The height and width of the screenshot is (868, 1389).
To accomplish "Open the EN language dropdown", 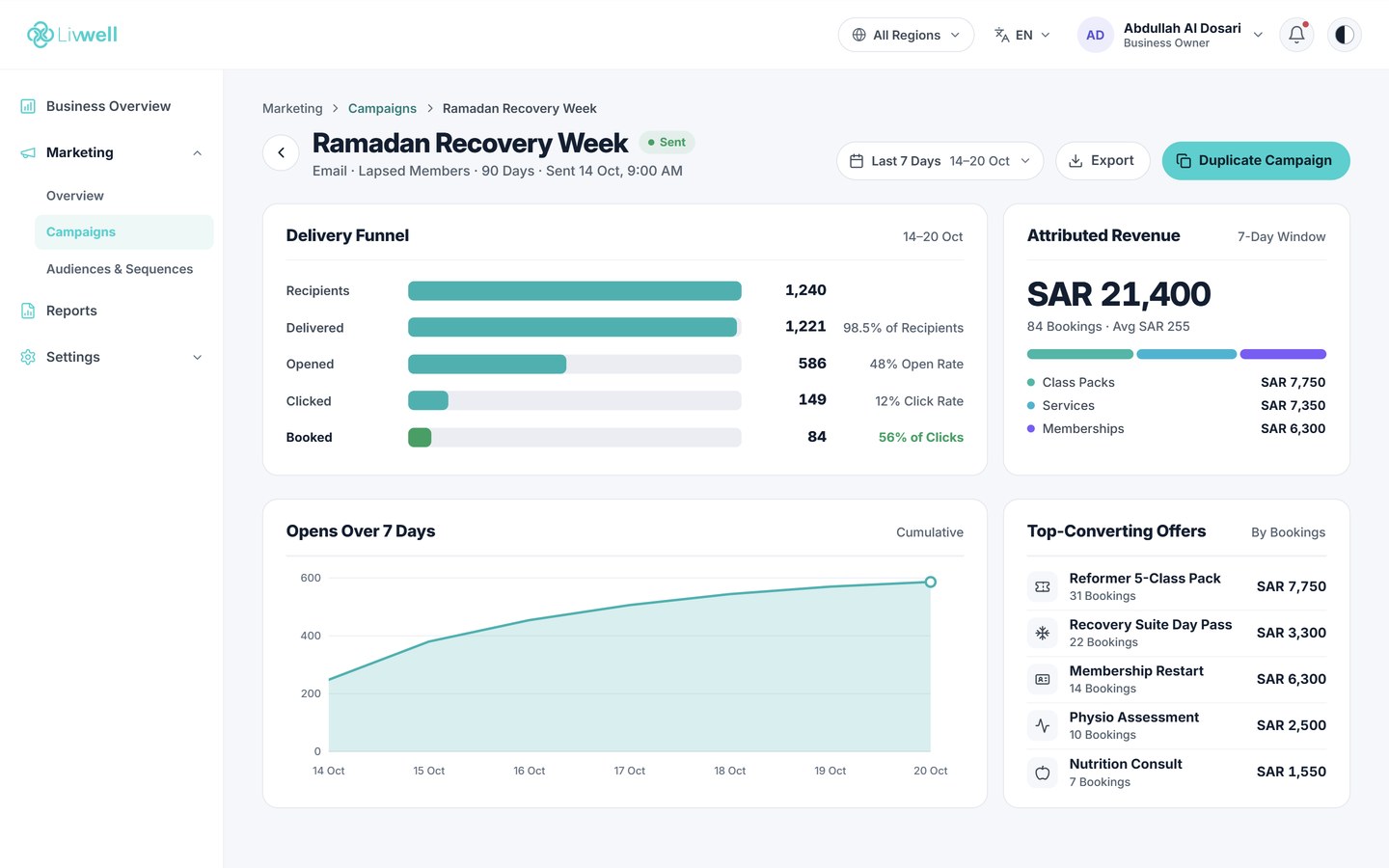I will click(1022, 35).
